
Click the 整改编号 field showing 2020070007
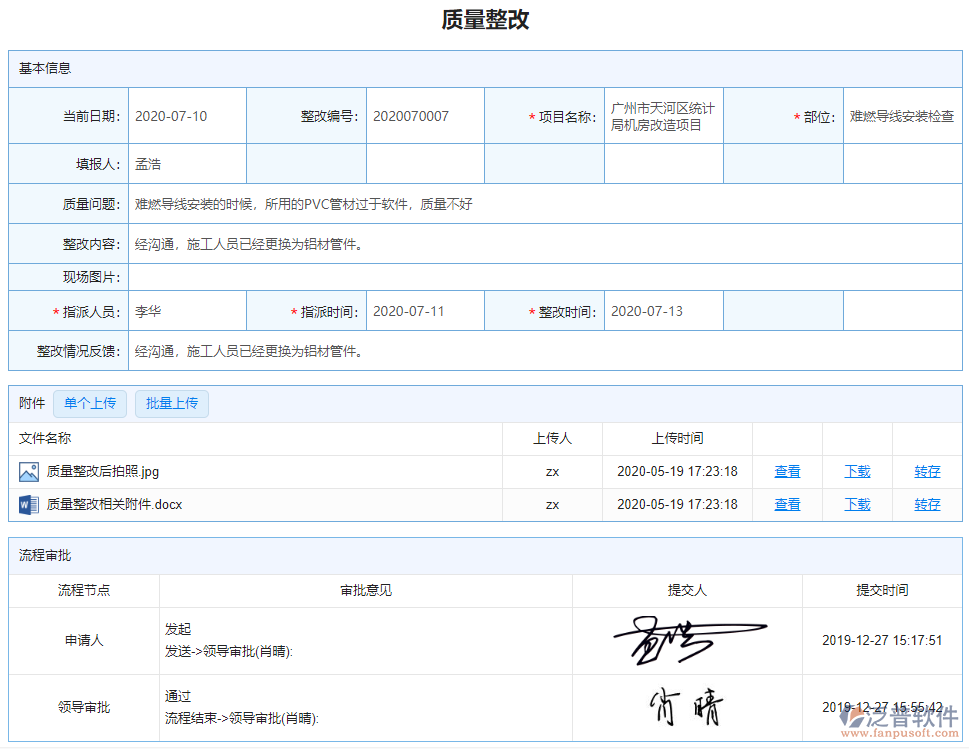coord(424,115)
